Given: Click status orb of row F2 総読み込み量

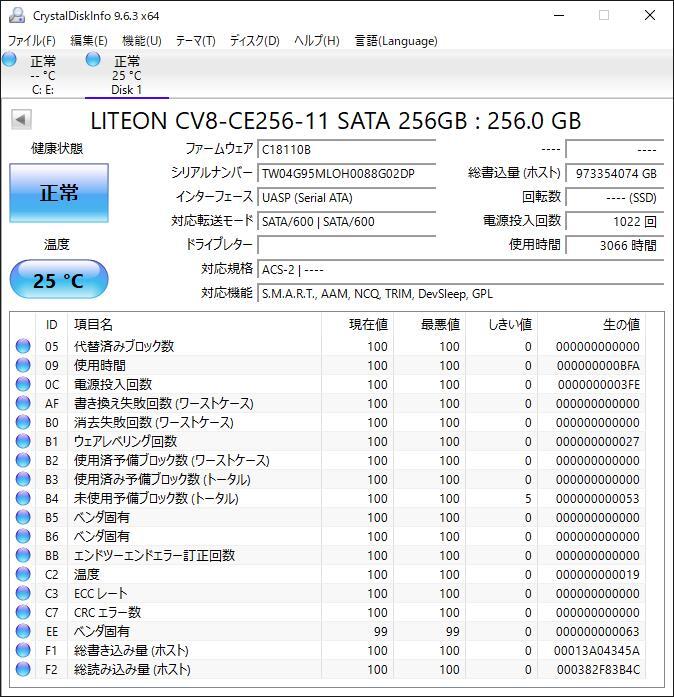Looking at the screenshot, I should 23,669.
